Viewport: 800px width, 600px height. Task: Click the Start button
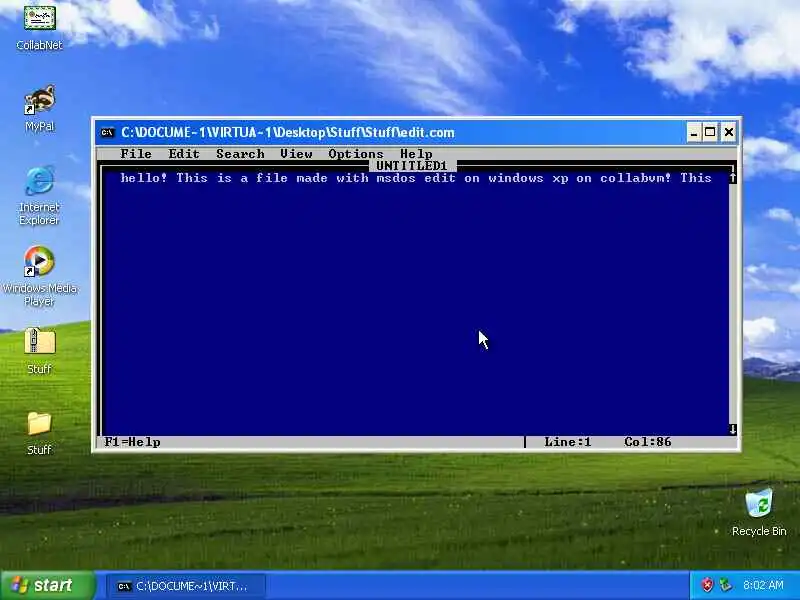47,585
